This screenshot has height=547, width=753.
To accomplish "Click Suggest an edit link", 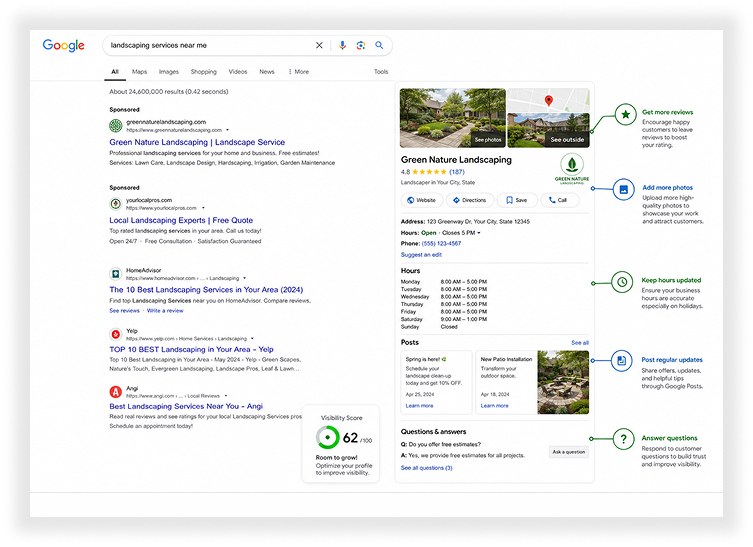I will (421, 255).
